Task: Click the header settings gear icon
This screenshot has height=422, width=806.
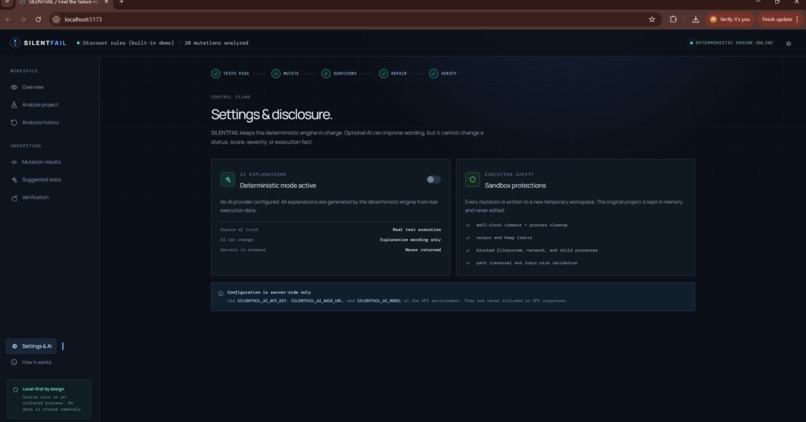Action: click(x=789, y=44)
